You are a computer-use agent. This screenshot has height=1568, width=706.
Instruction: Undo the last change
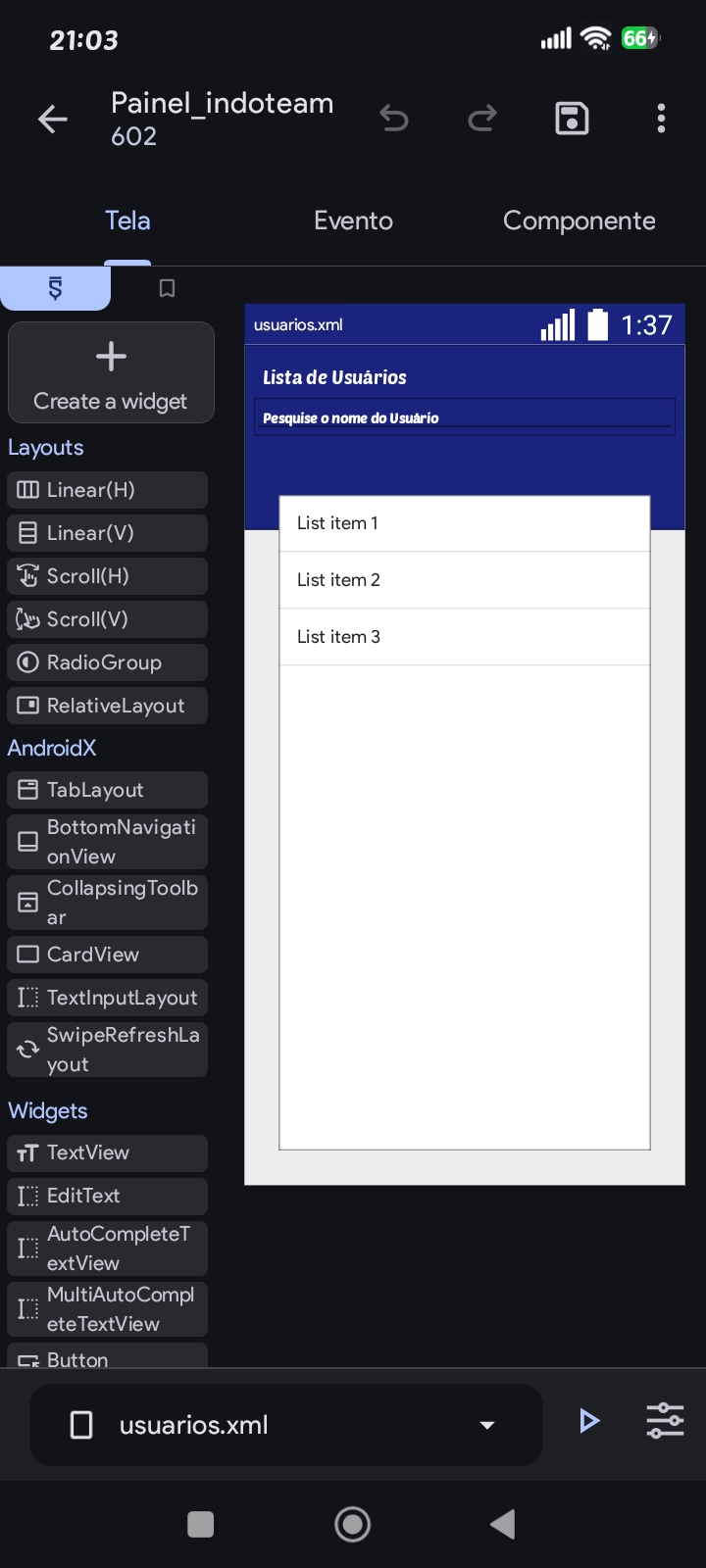tap(394, 120)
